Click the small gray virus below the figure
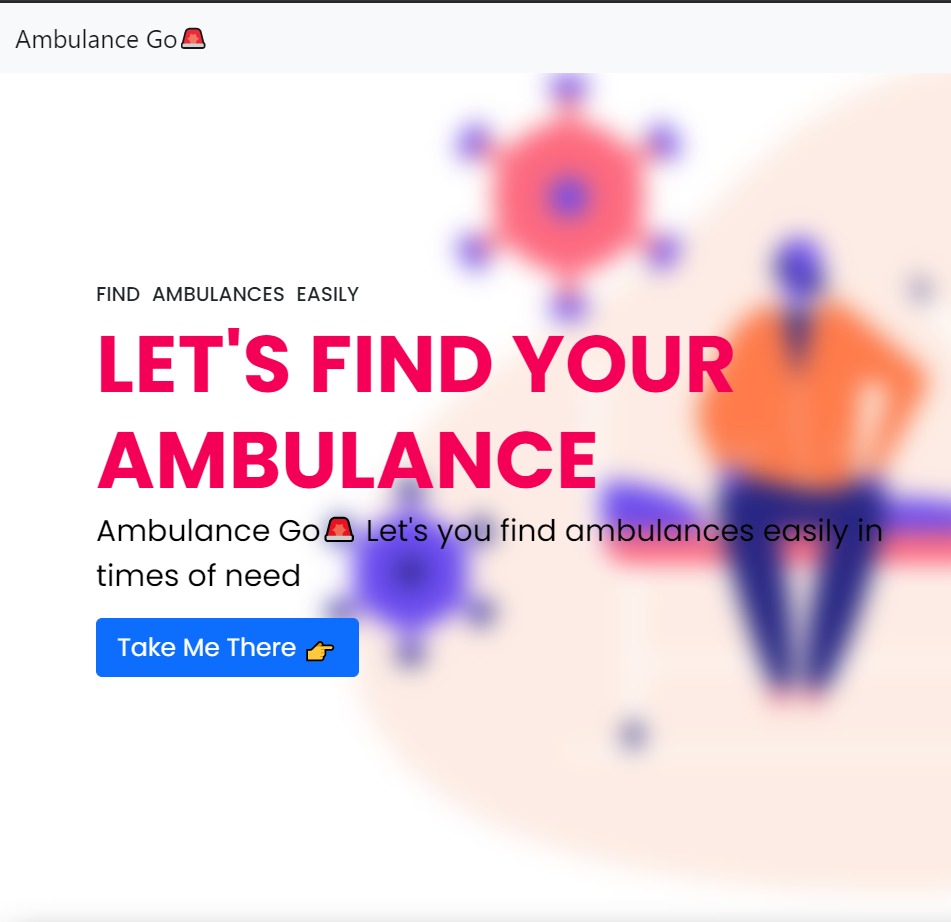 [x=633, y=735]
